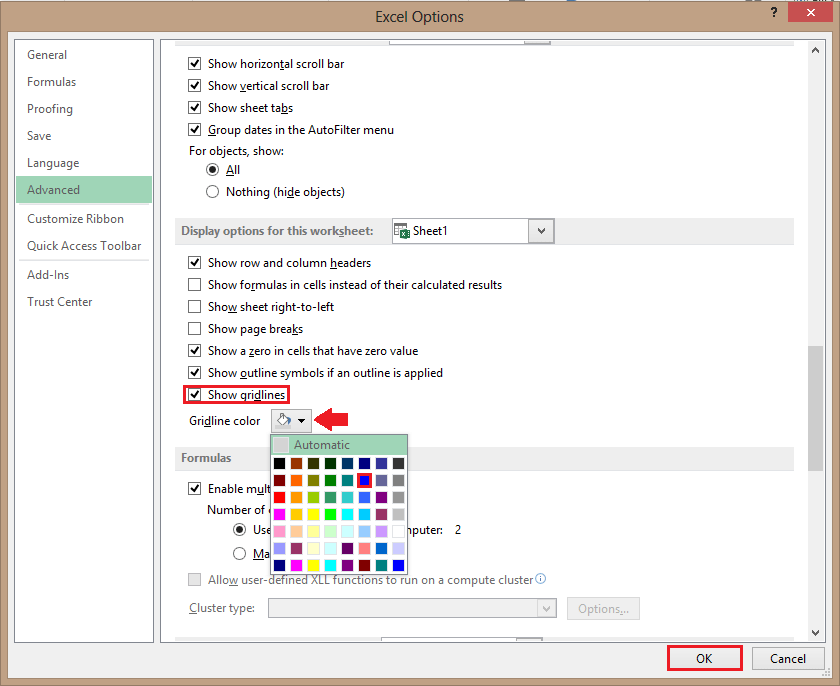Disable the Show gridlines checkbox
Image resolution: width=840 pixels, height=686 pixels.
(194, 394)
